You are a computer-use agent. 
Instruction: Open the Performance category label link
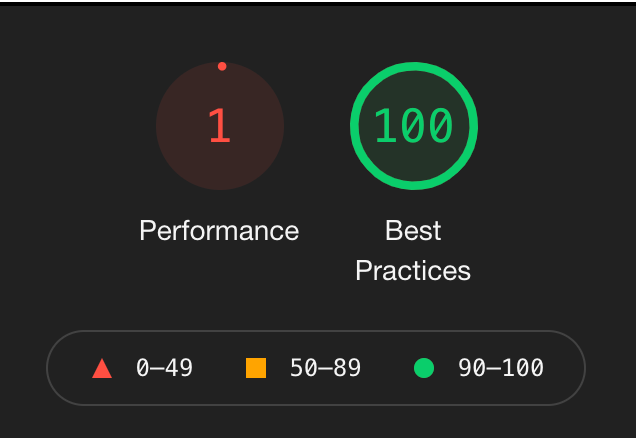[x=219, y=230]
